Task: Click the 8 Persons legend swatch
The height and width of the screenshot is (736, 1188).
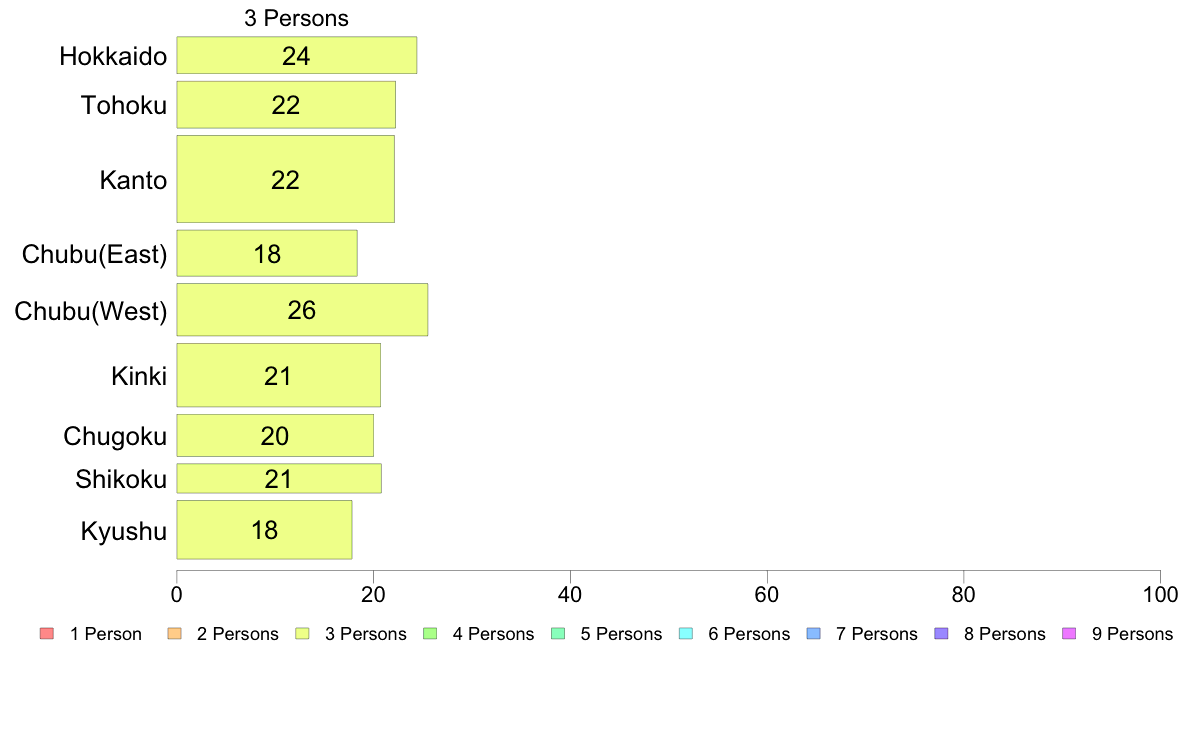Action: [x=941, y=634]
